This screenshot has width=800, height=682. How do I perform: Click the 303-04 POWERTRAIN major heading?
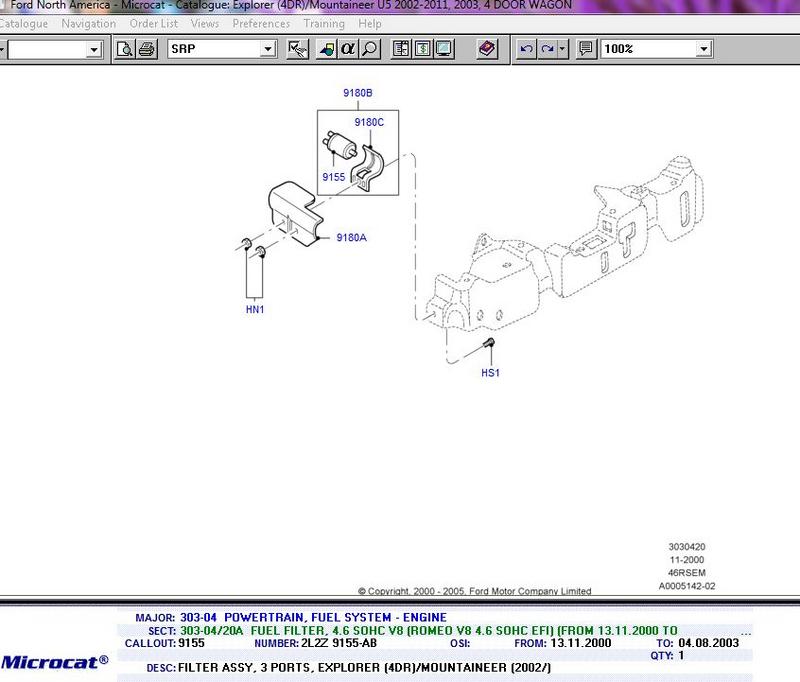[x=313, y=618]
